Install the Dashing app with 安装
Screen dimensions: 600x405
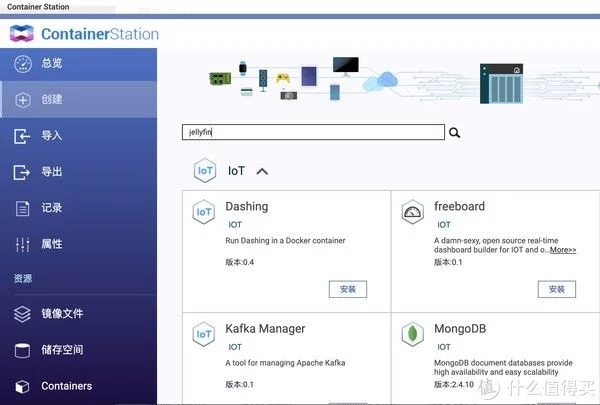click(x=348, y=289)
